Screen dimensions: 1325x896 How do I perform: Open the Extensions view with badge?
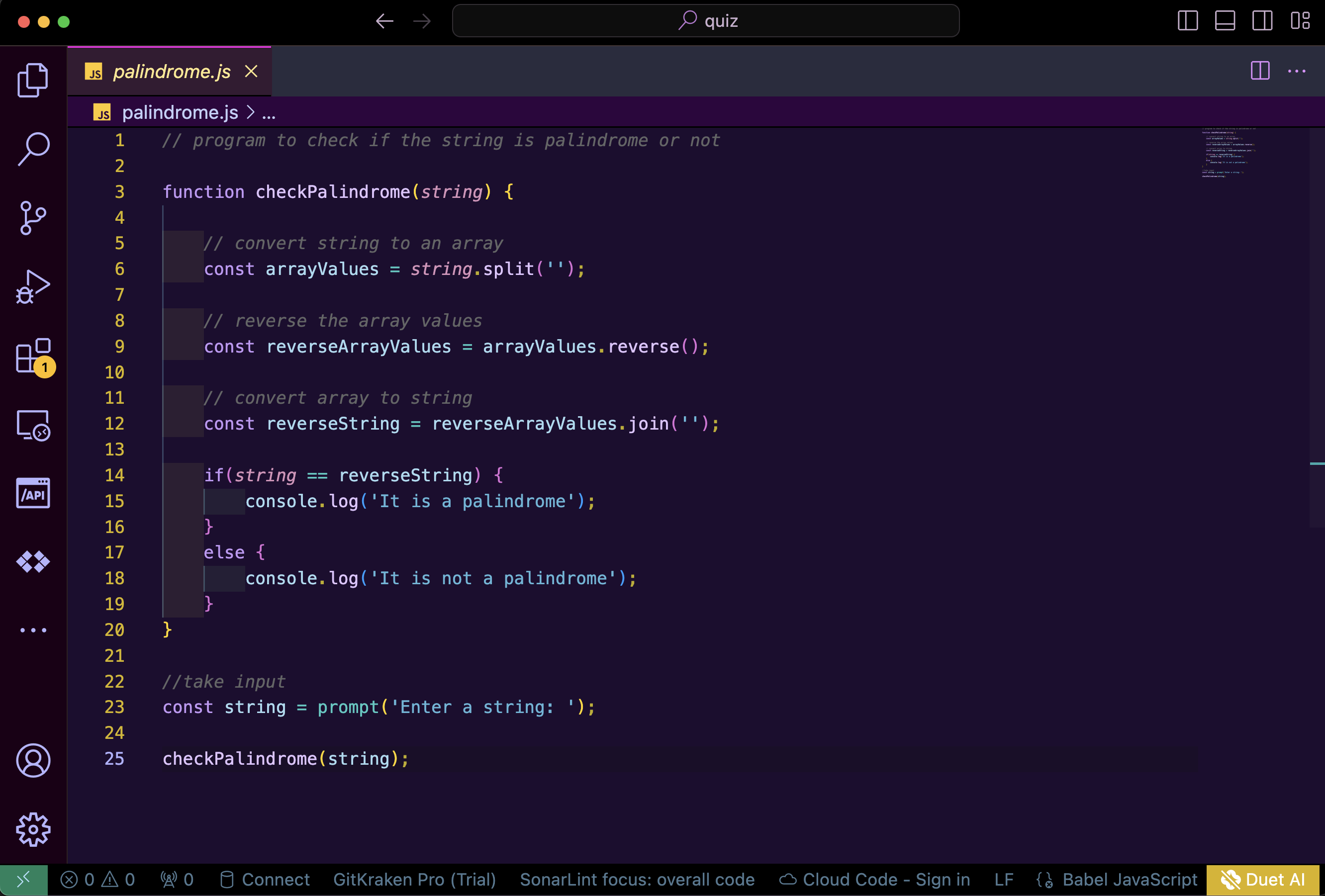pyautogui.click(x=33, y=356)
